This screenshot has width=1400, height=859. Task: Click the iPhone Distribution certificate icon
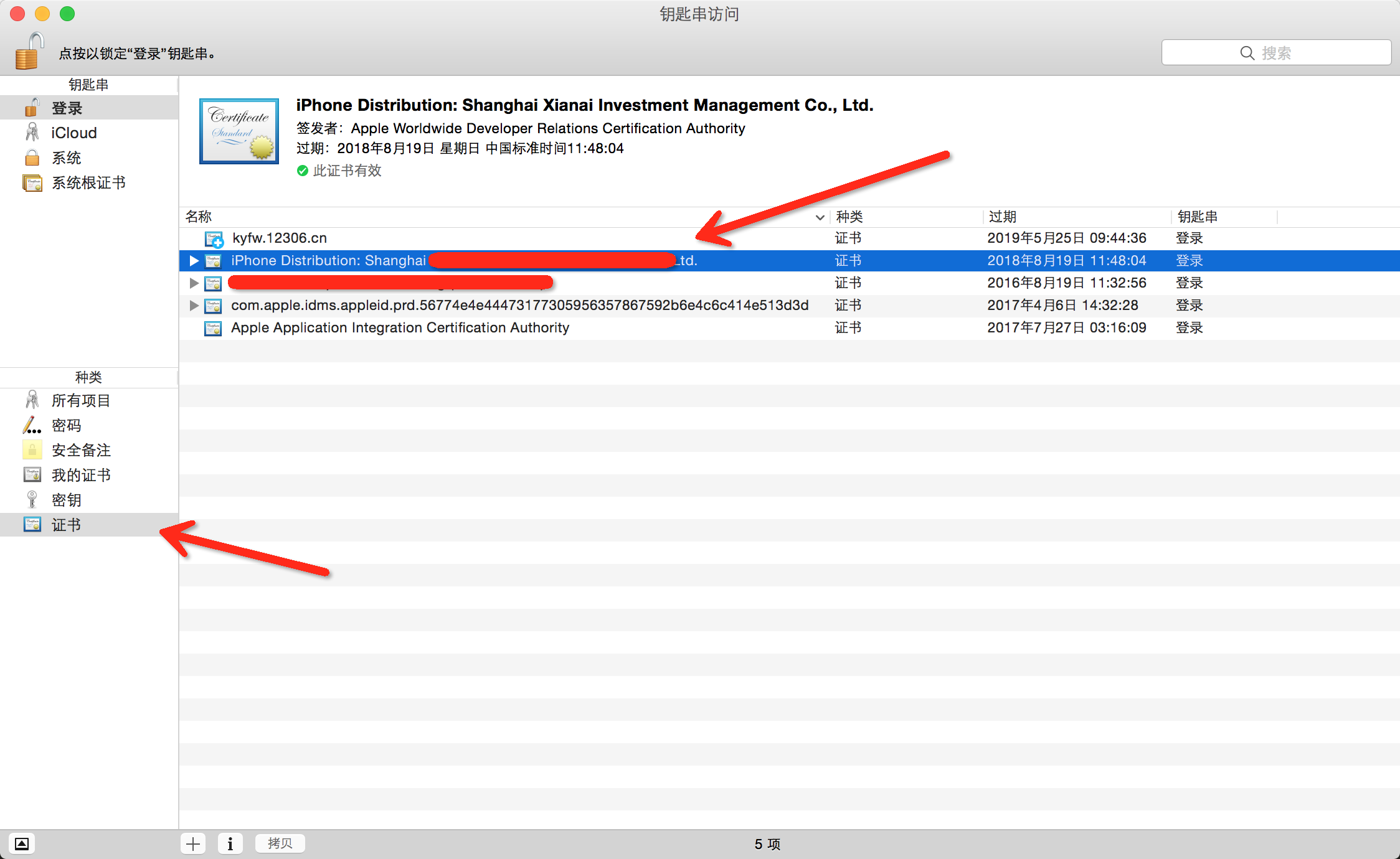[x=213, y=261]
